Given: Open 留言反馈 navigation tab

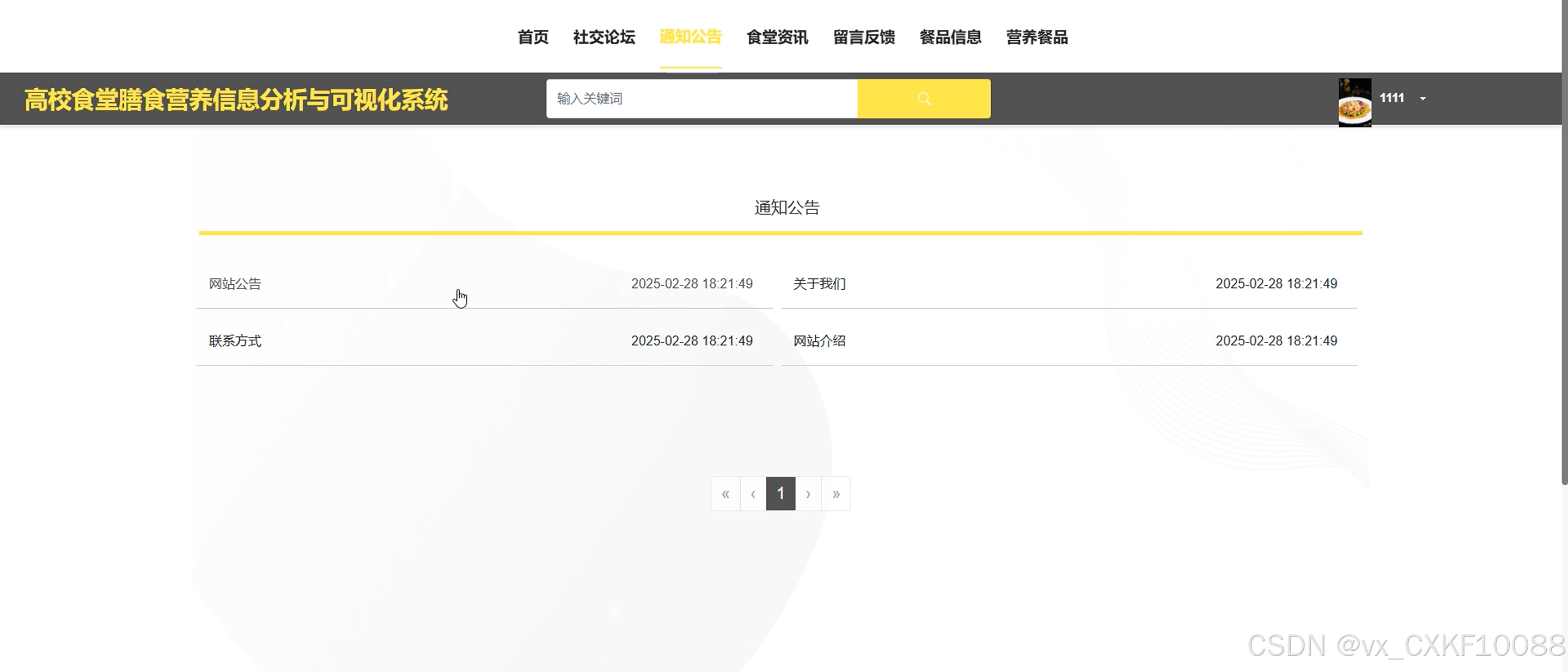Looking at the screenshot, I should (863, 37).
